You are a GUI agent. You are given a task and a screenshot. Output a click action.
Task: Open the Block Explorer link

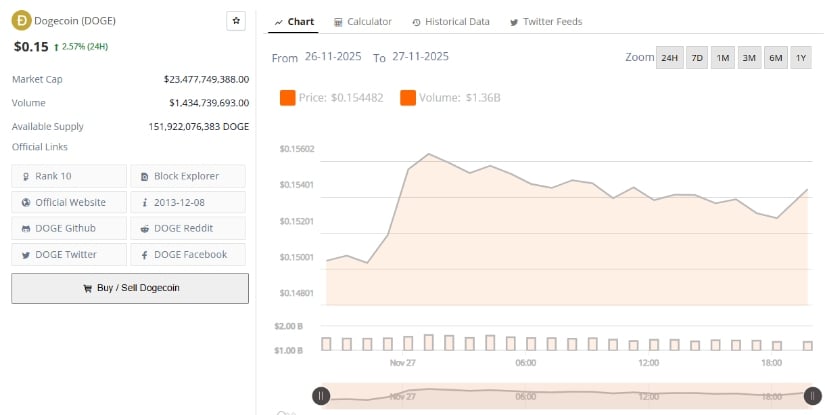187,176
